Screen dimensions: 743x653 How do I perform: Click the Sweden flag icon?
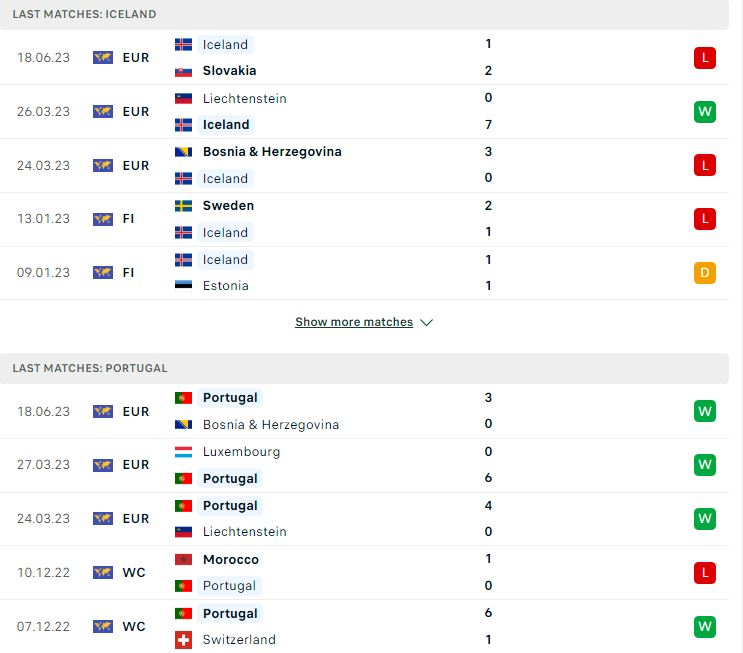(x=183, y=206)
